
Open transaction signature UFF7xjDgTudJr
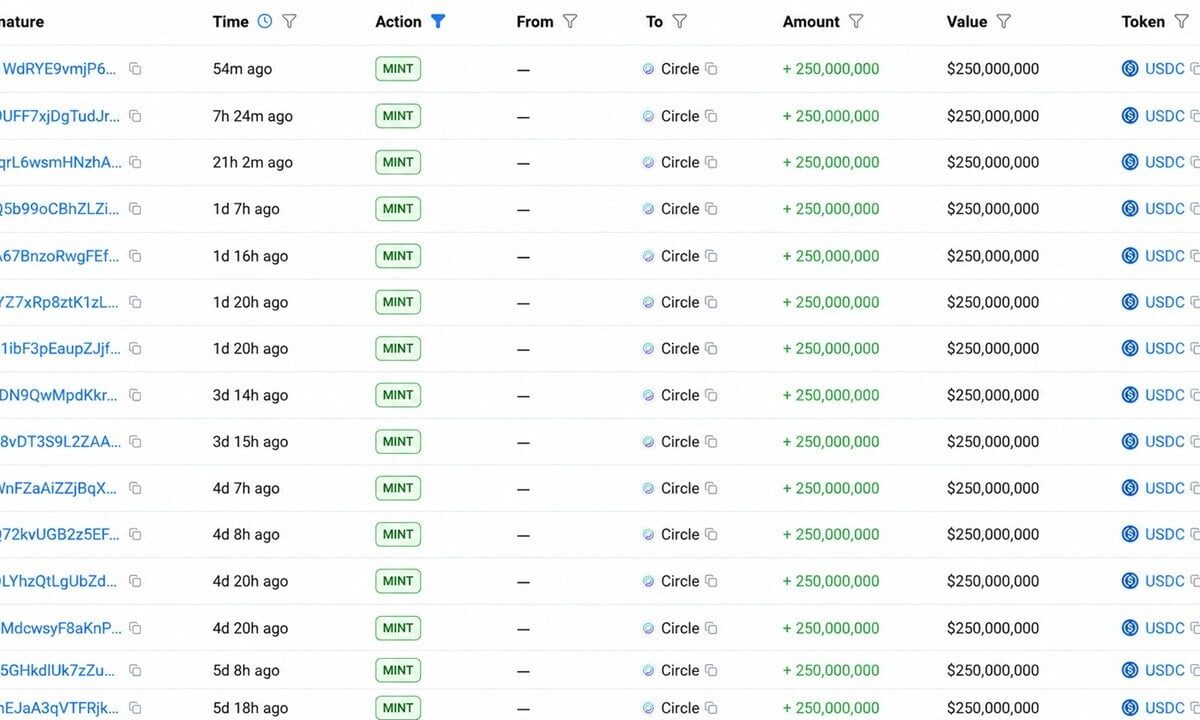[x=60, y=116]
